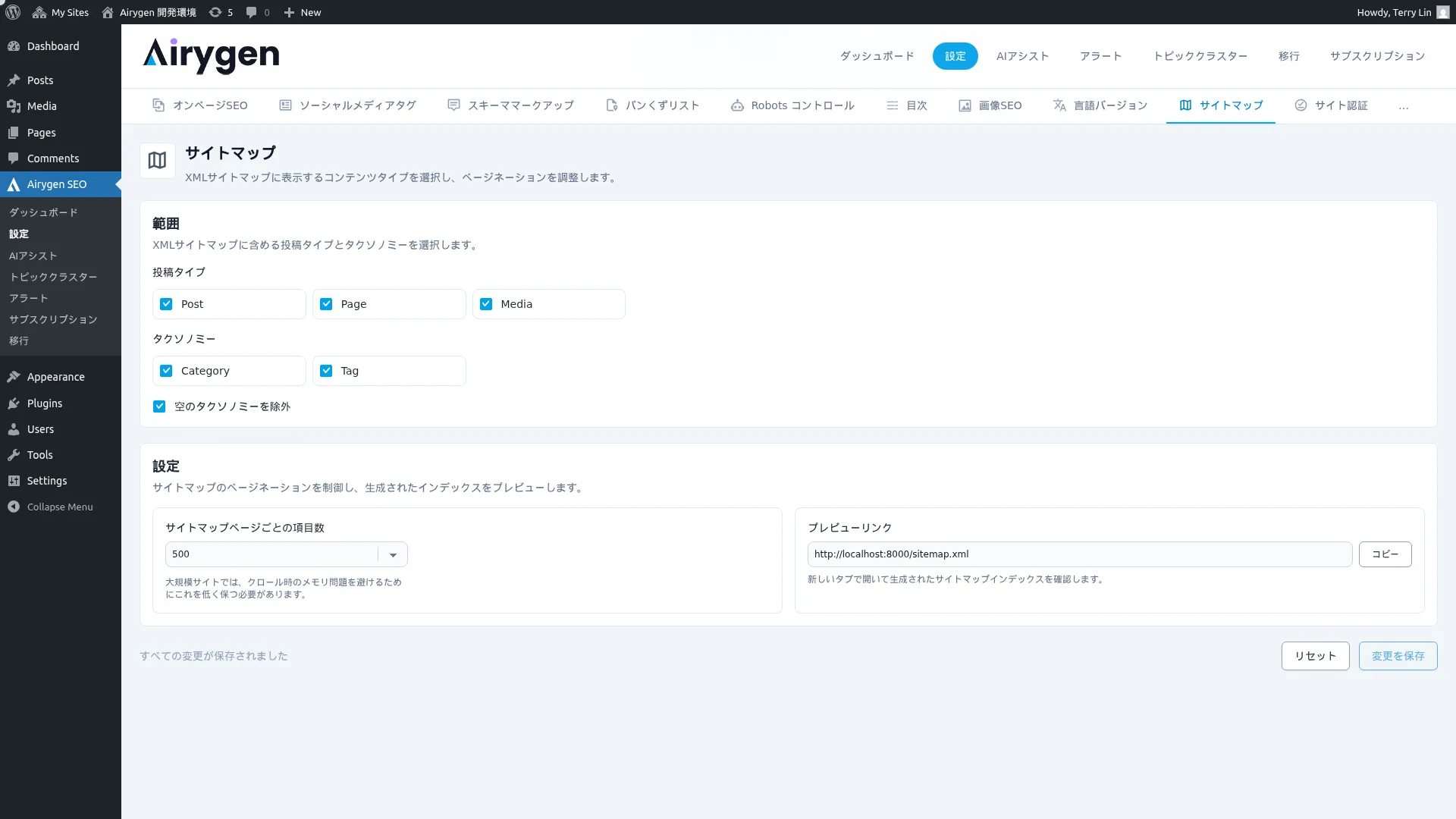Go to AIアシスト top navigation
This screenshot has height=819, width=1456.
pyautogui.click(x=1022, y=56)
